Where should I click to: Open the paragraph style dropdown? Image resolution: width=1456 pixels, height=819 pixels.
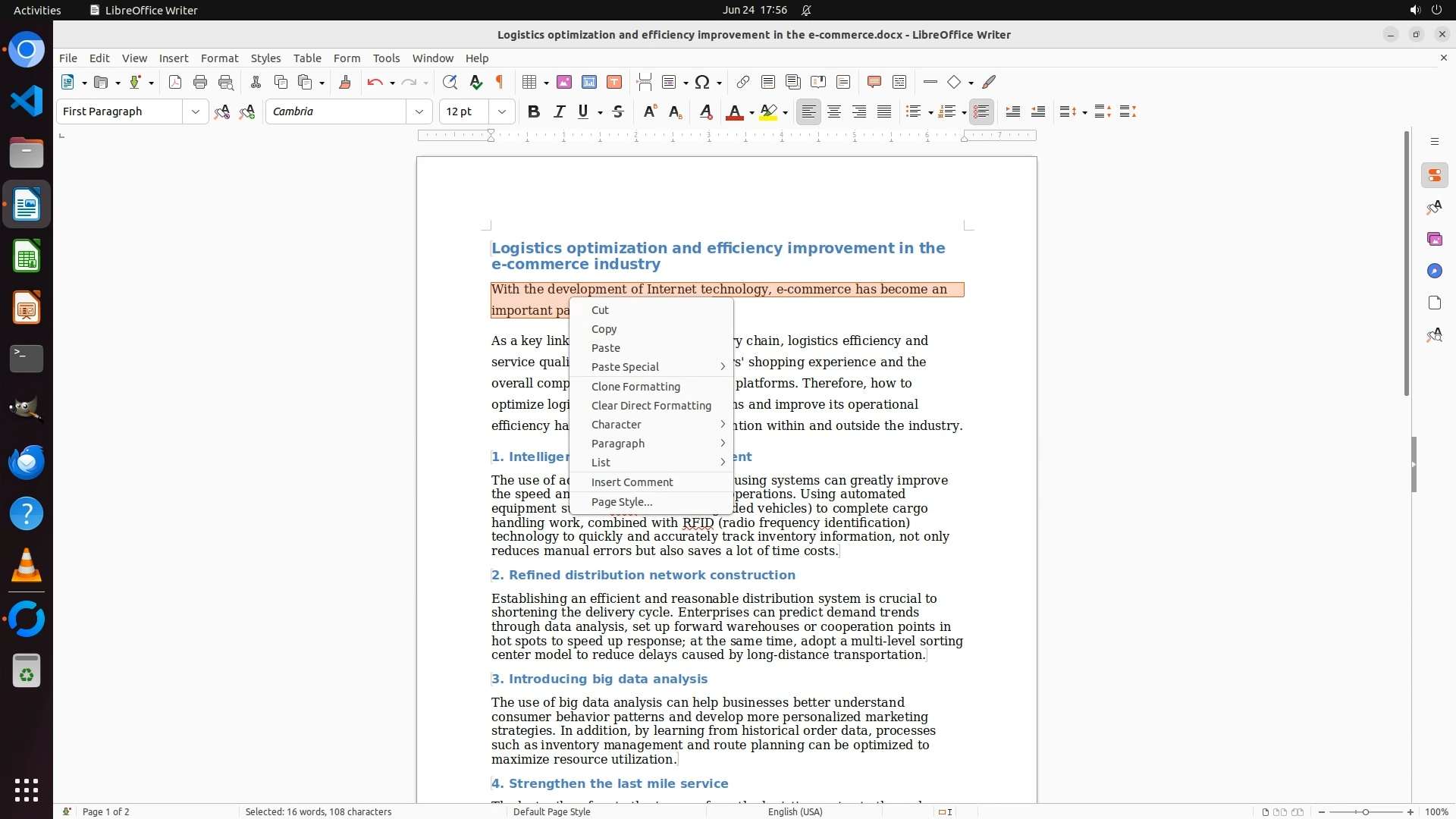196,112
